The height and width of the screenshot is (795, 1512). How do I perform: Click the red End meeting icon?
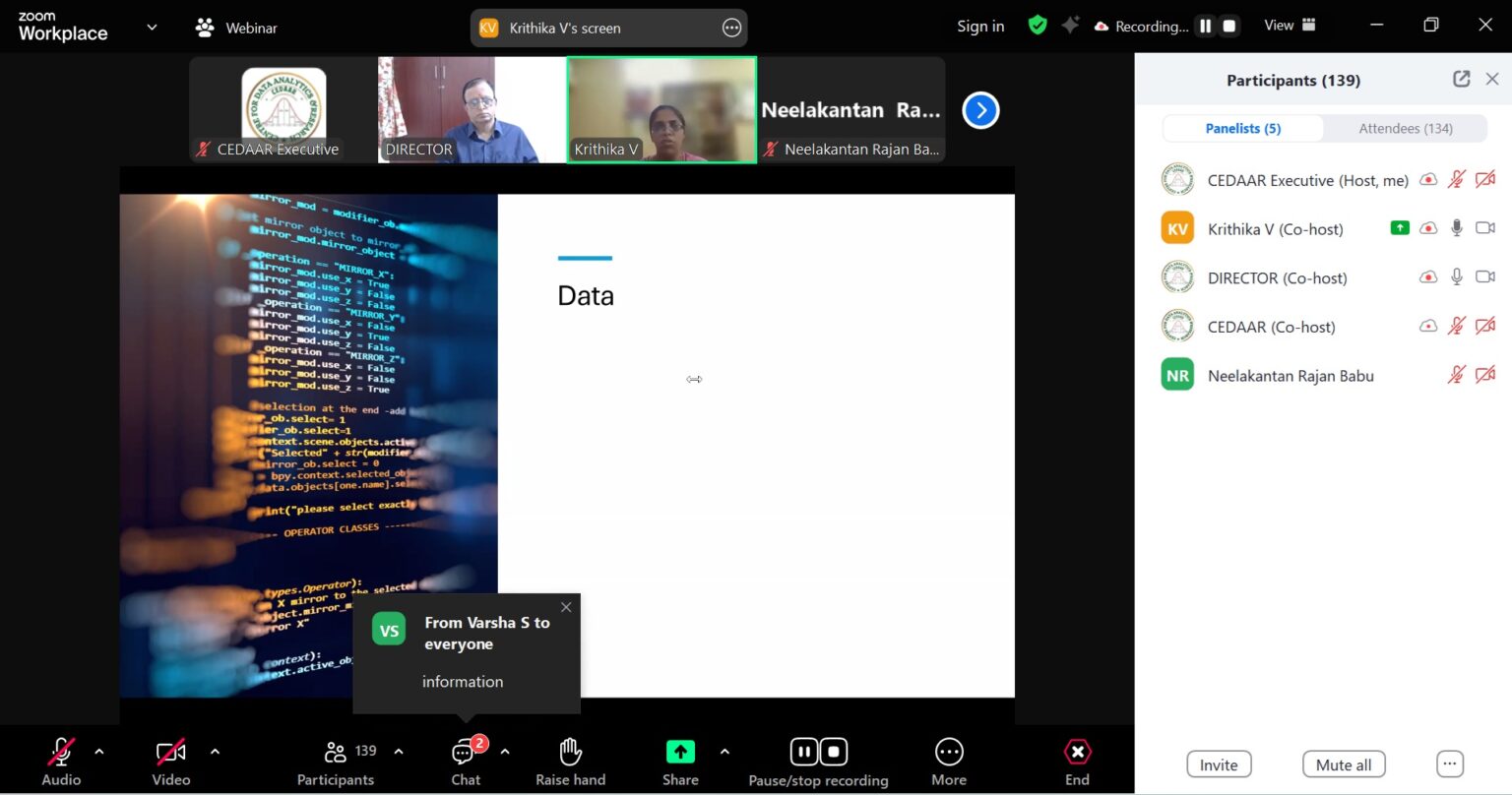[1077, 753]
